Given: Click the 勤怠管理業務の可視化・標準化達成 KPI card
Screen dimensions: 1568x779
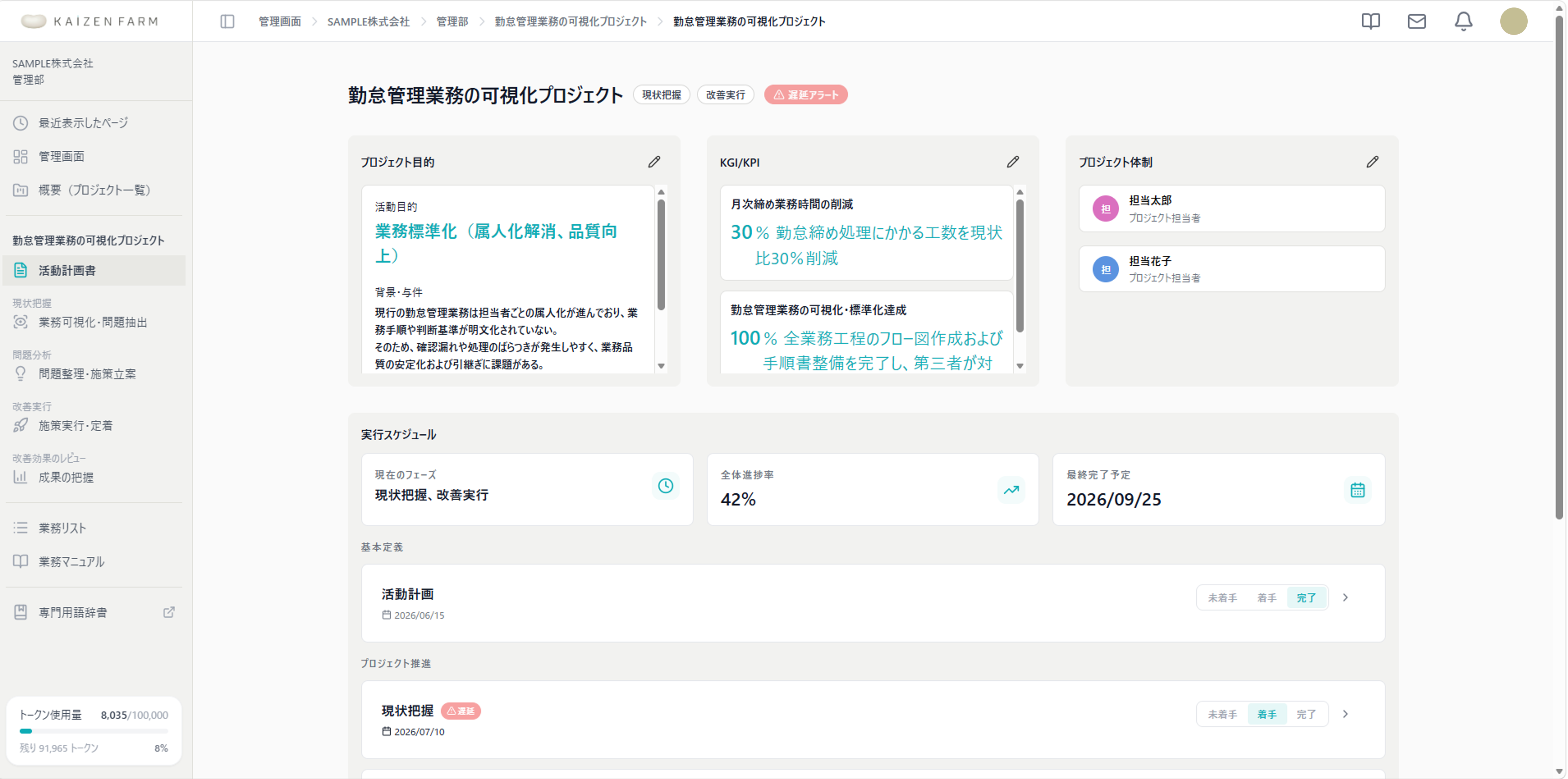Looking at the screenshot, I should [866, 332].
